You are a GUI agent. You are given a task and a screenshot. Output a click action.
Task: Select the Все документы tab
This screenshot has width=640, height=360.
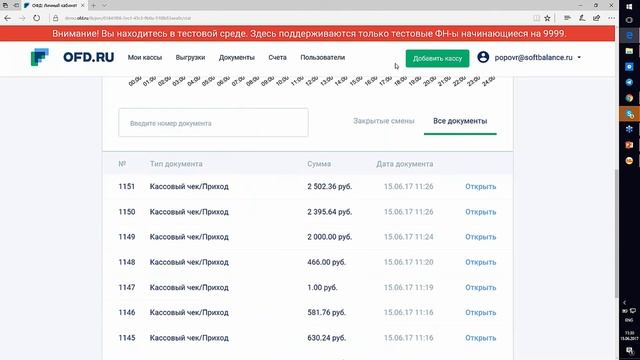coord(460,121)
